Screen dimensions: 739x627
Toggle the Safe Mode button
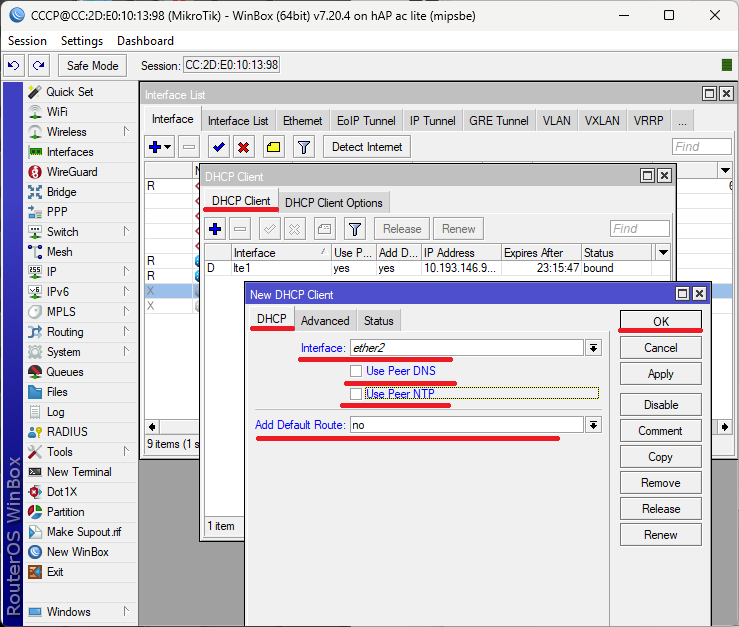click(92, 65)
